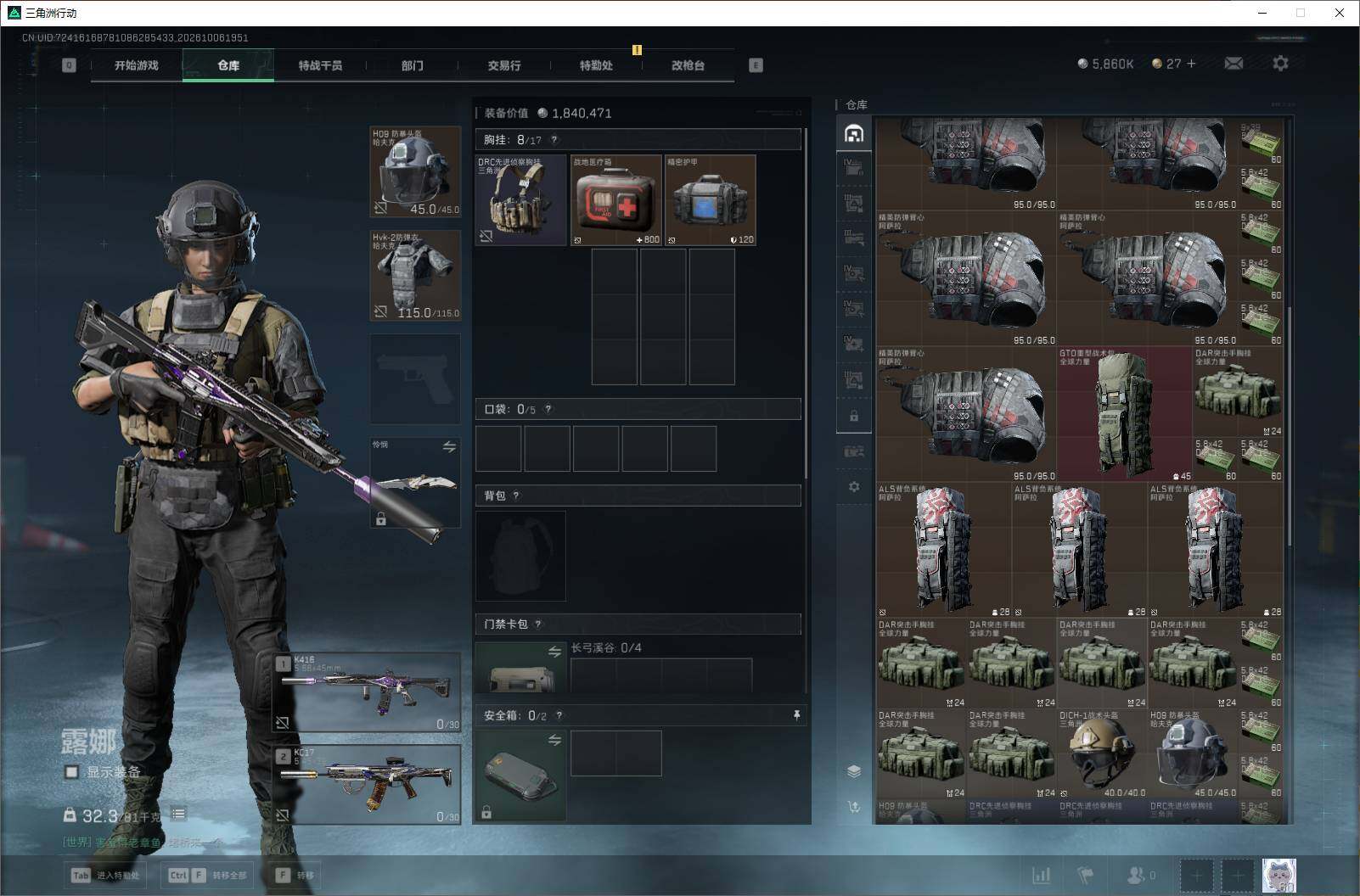
Task: Select the KC17 secondary weapon slot
Action: click(367, 784)
